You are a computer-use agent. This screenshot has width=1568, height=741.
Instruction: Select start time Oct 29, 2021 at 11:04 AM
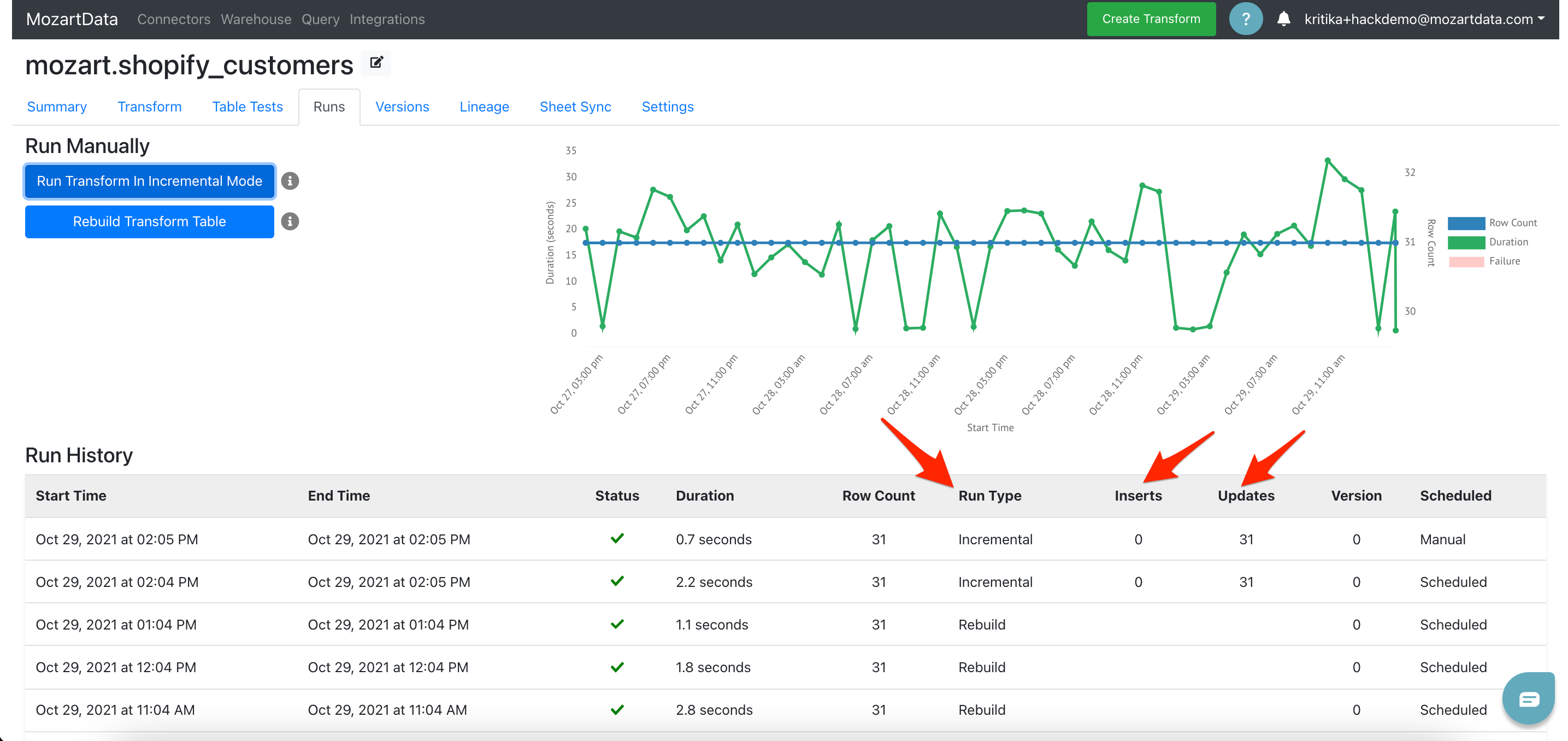pyautogui.click(x=115, y=709)
